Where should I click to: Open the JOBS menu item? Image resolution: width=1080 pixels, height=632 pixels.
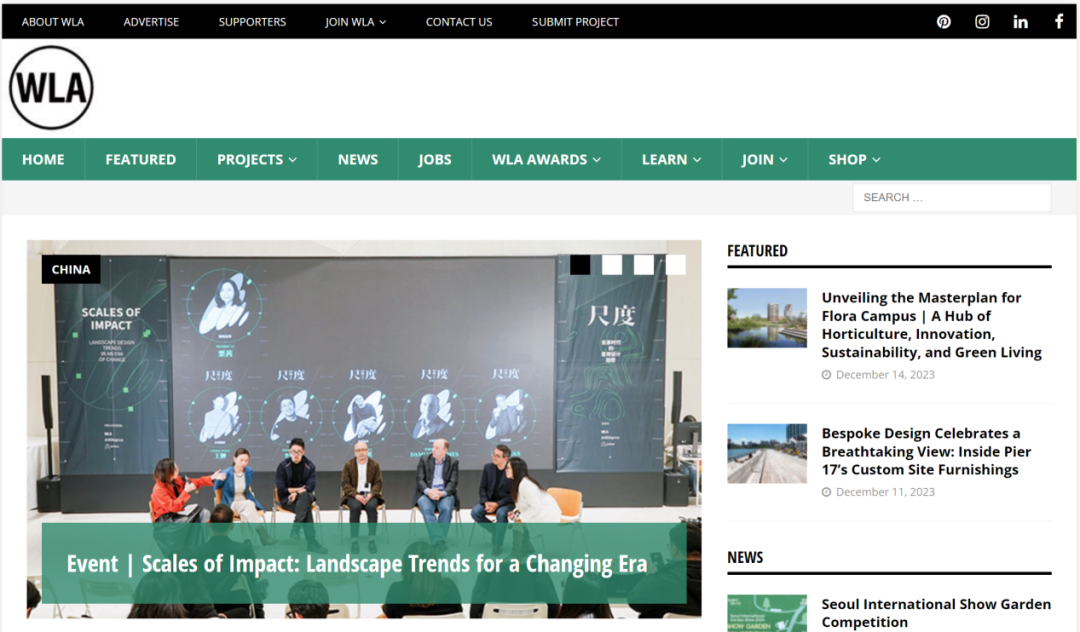coord(435,160)
